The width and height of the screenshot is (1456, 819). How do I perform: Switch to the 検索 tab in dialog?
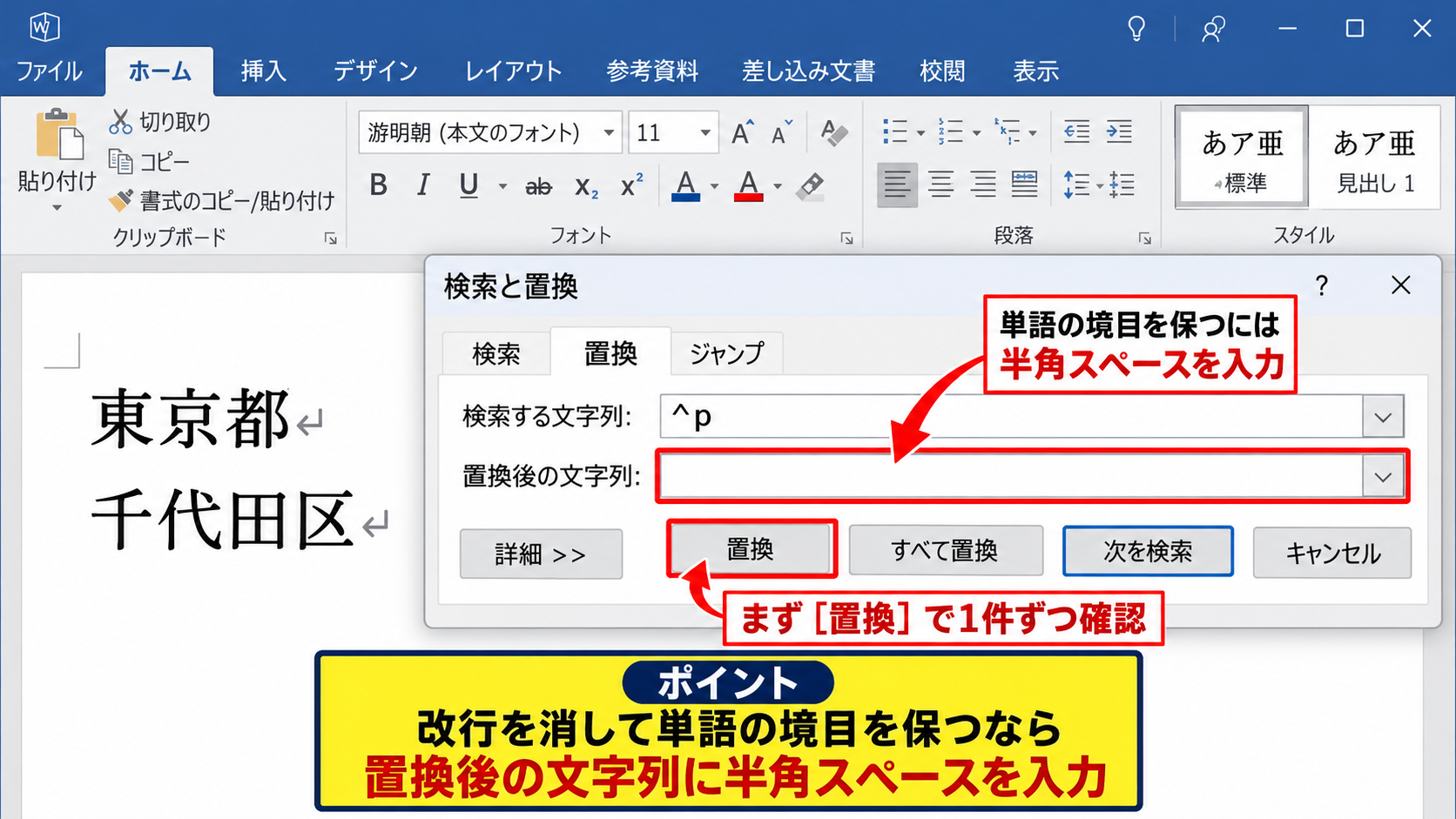(496, 354)
